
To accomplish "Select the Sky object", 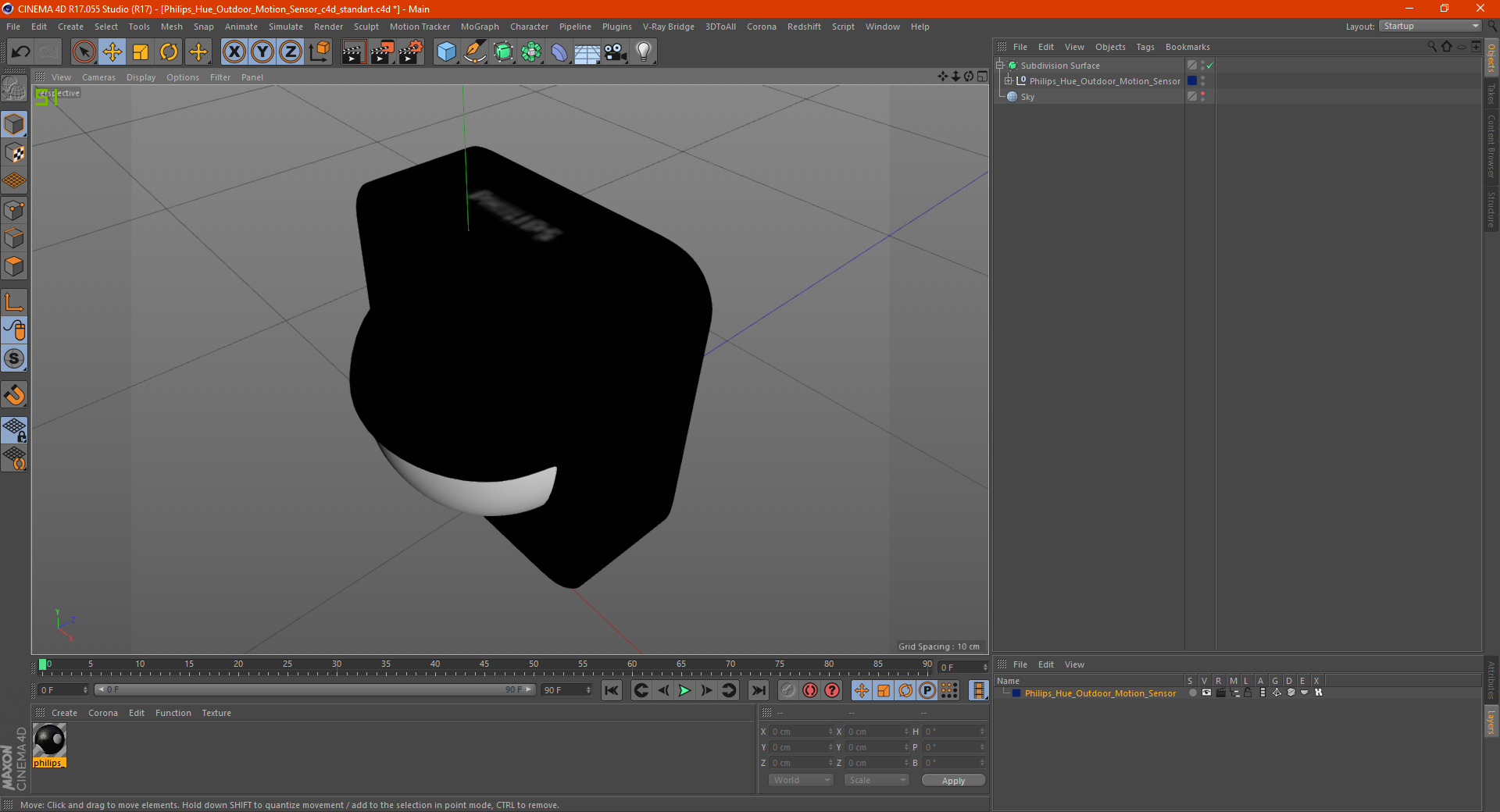I will (1027, 97).
